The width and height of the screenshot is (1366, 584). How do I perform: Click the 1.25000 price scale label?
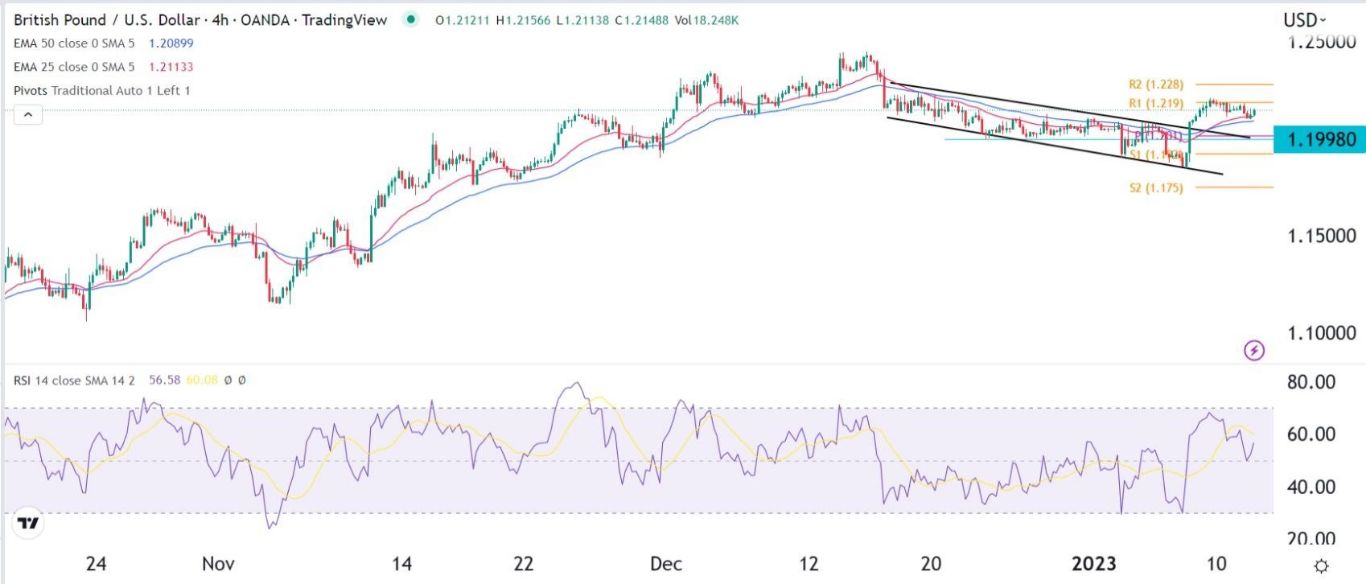[1314, 41]
